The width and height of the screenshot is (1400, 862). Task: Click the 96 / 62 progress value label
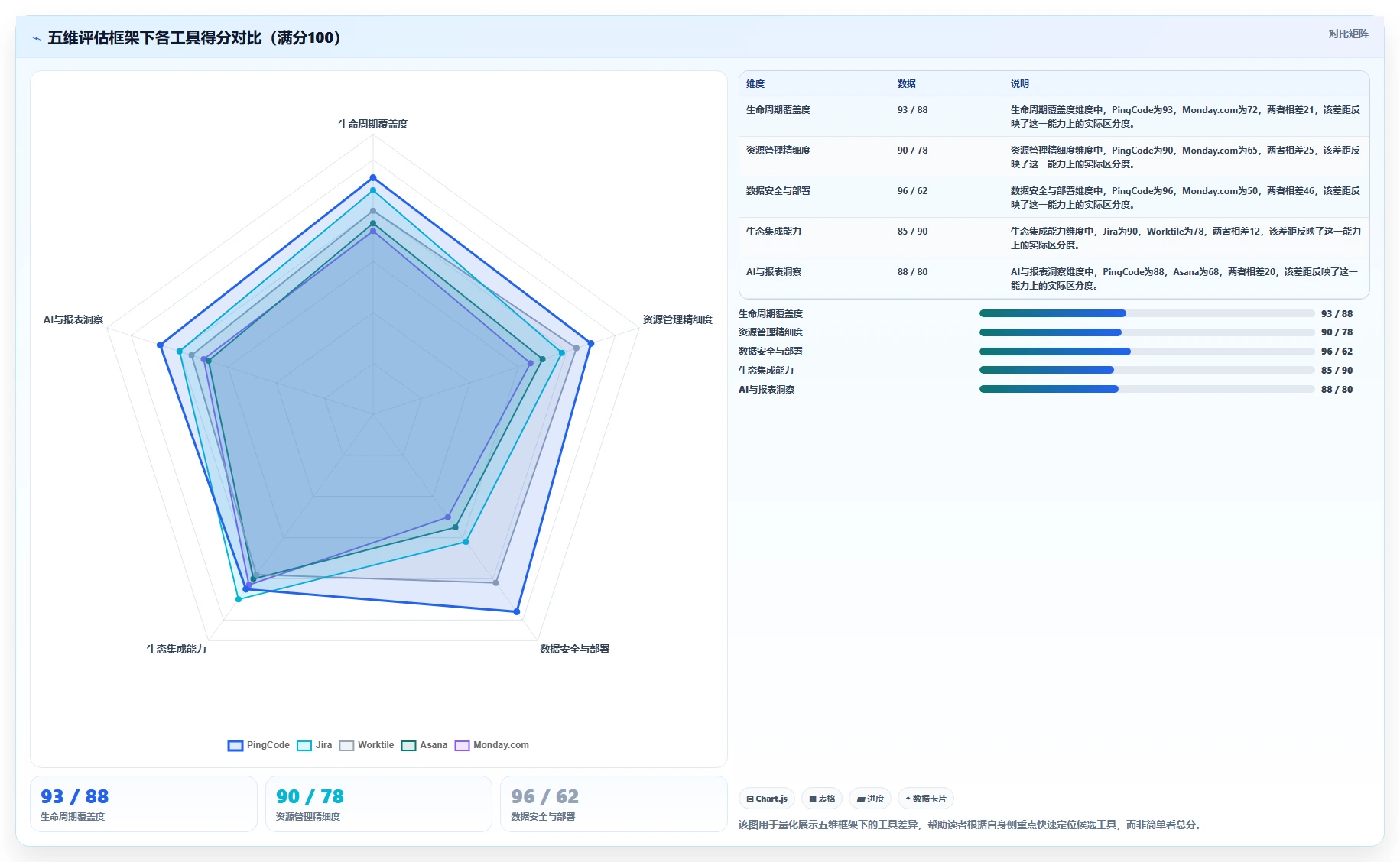pyautogui.click(x=1337, y=352)
